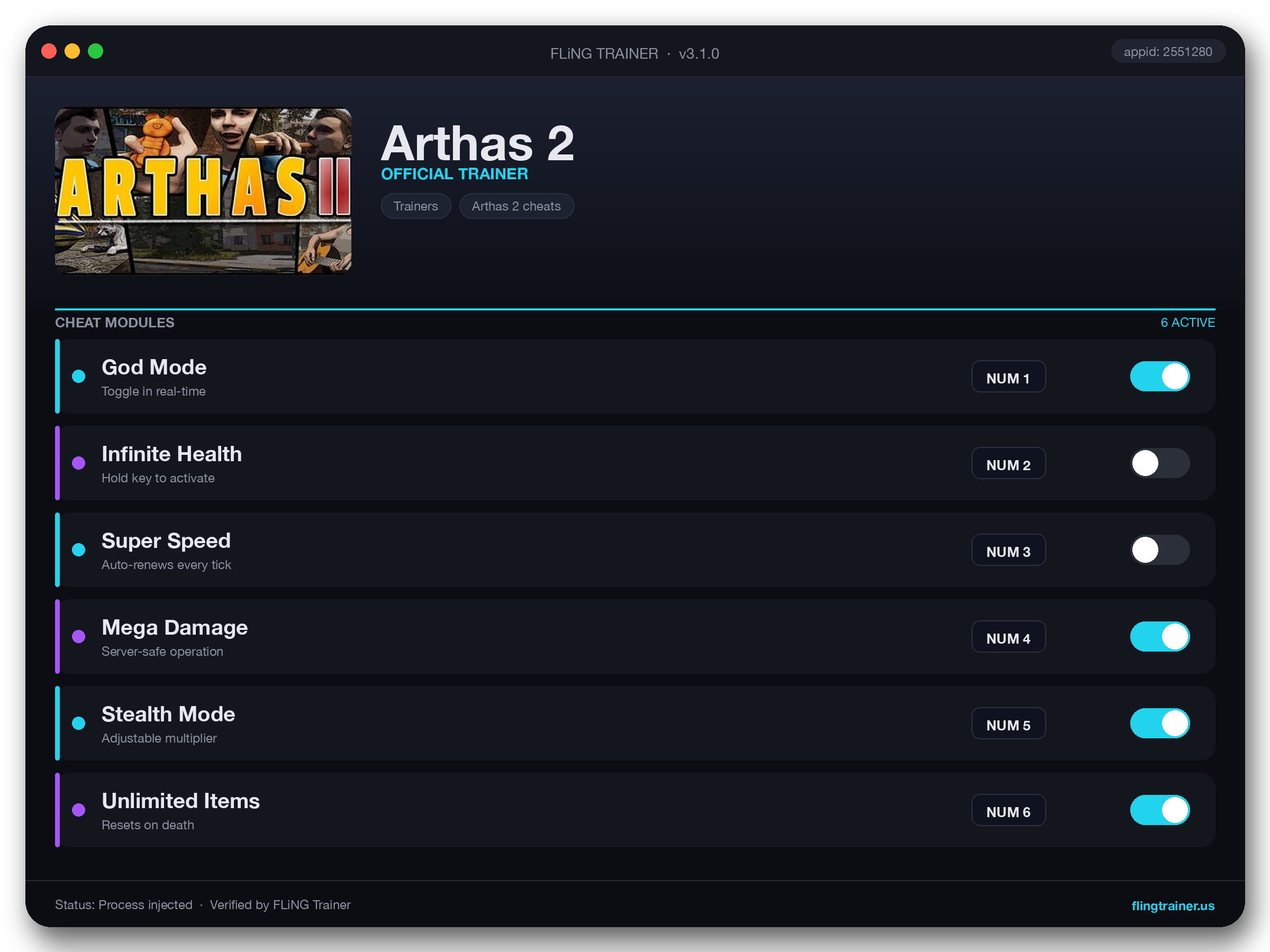
Task: Select the NUM 3 hotkey badge
Action: pyautogui.click(x=1008, y=550)
